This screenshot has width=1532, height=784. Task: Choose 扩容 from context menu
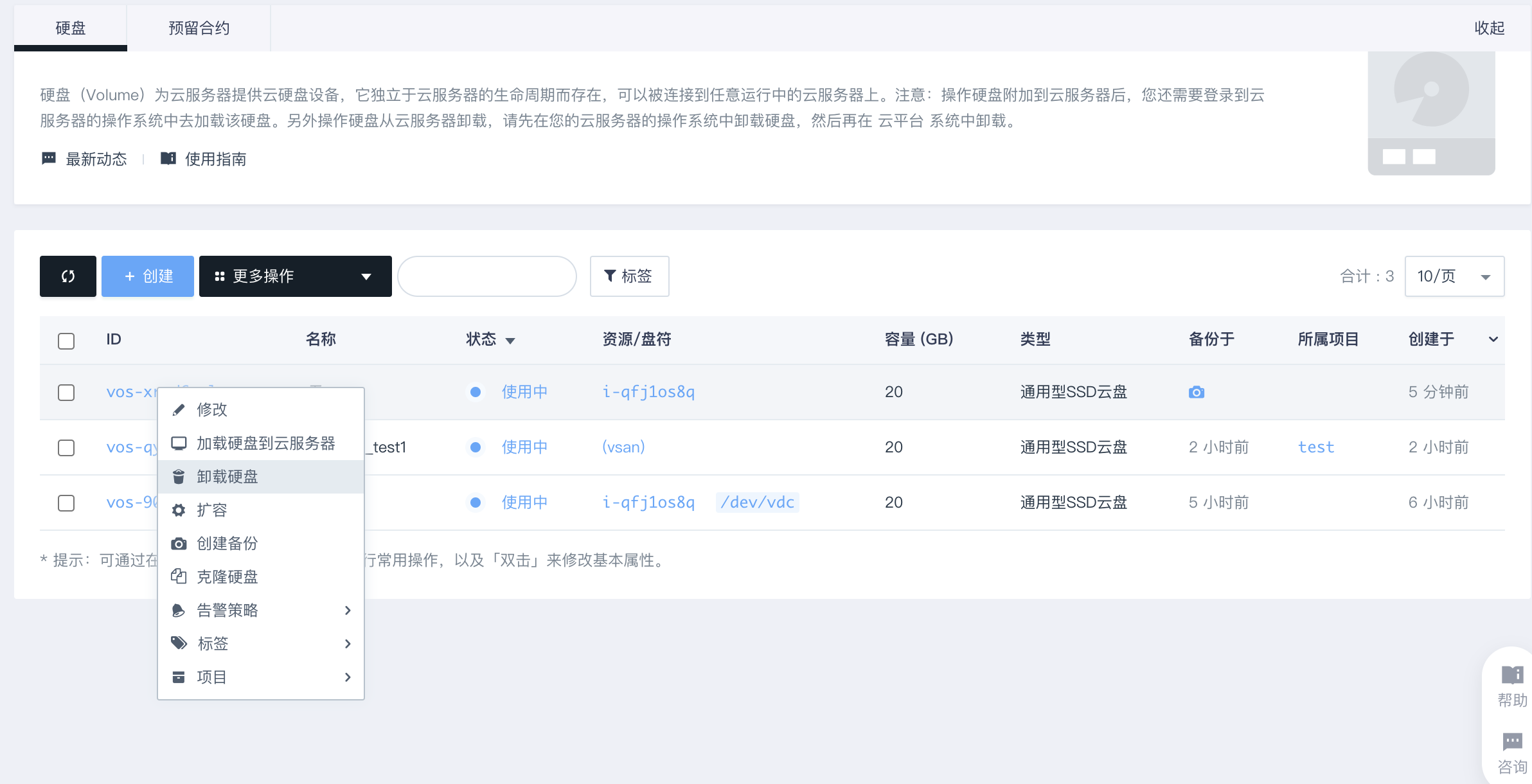[x=261, y=510]
